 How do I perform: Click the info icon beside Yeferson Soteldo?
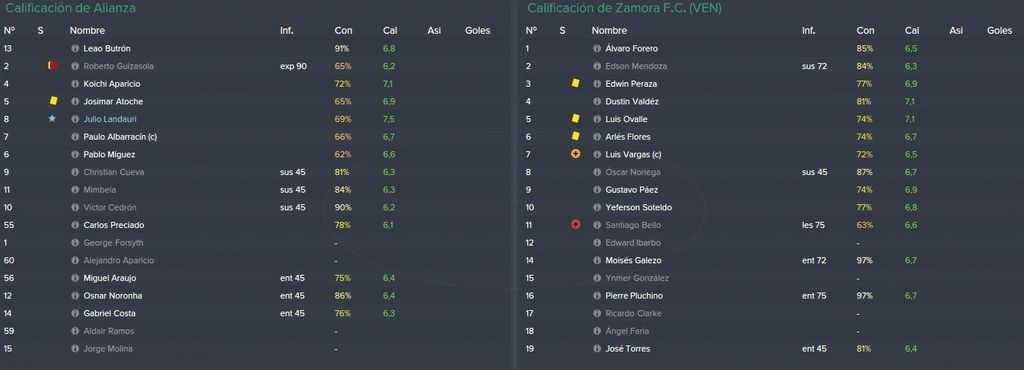coord(596,208)
